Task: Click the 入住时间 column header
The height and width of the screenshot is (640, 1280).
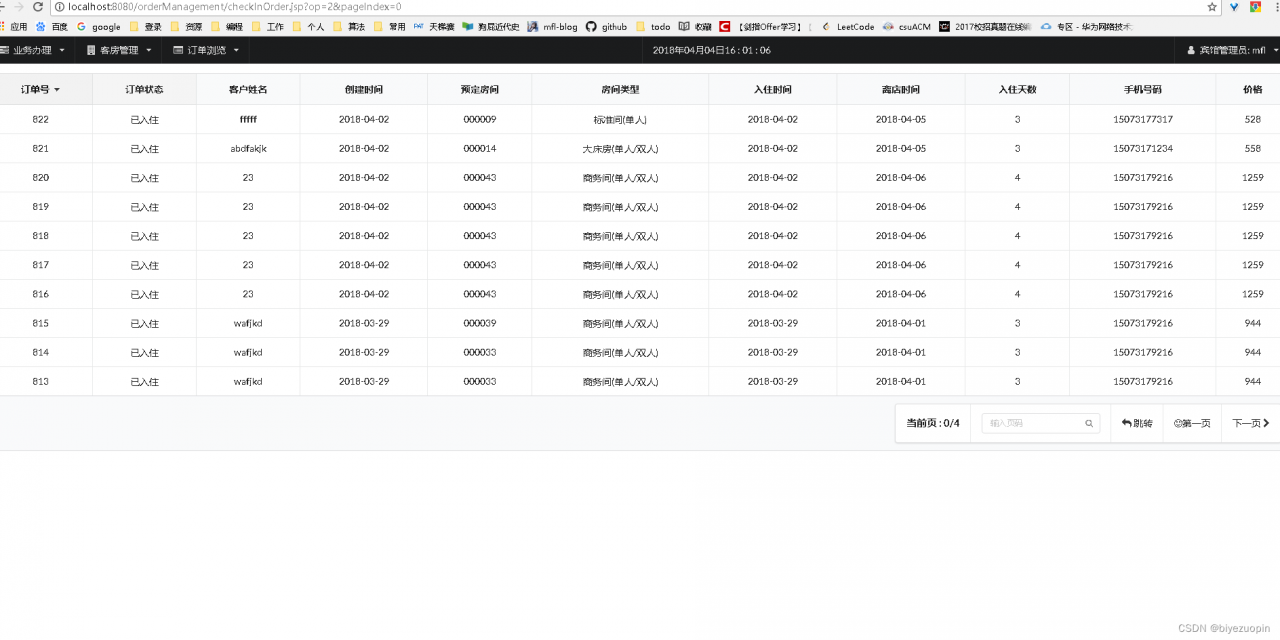Action: click(773, 89)
